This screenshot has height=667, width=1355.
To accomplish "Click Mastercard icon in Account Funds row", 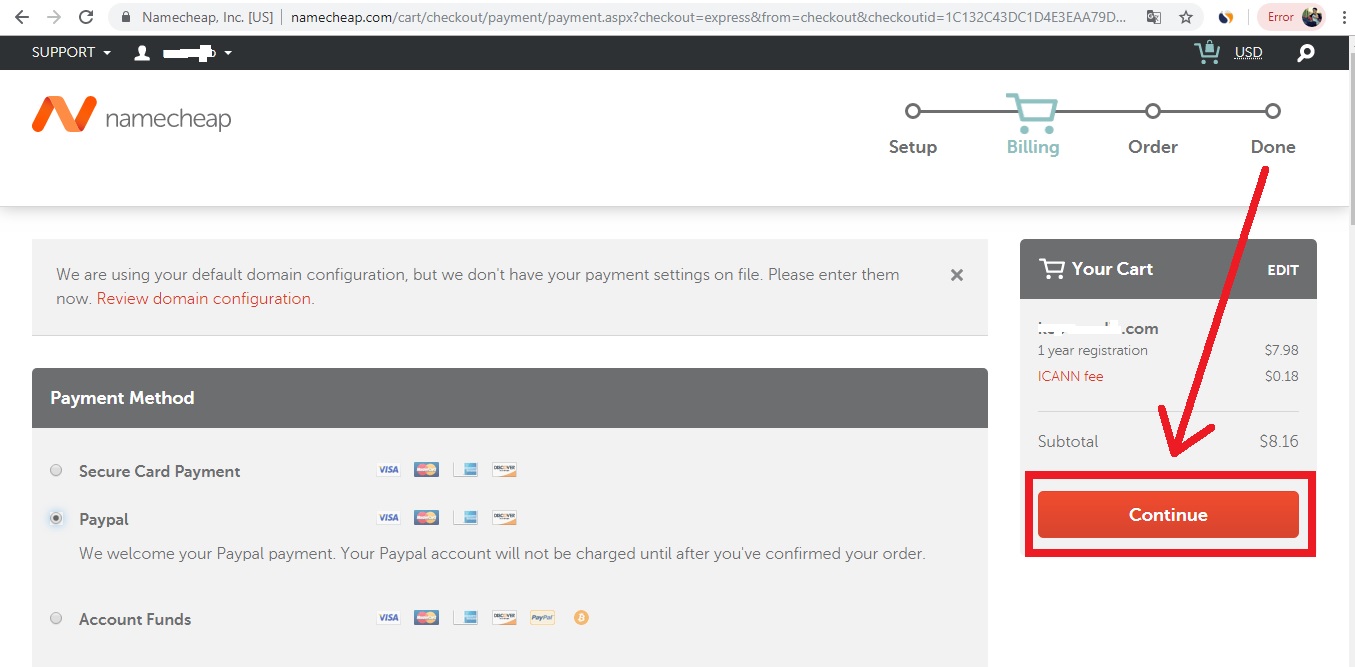I will tap(426, 618).
